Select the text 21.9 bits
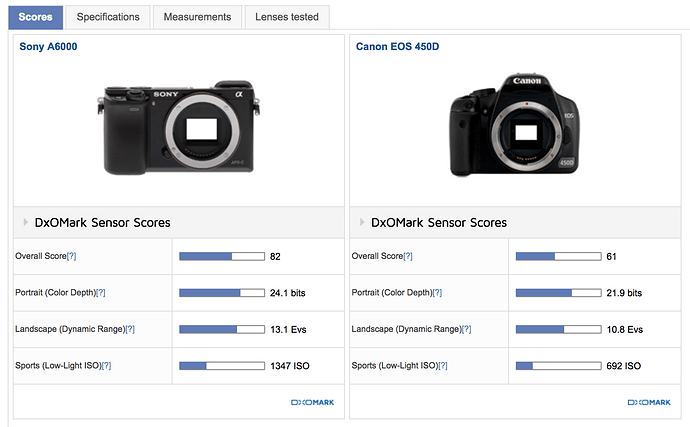690x427 pixels. tap(624, 293)
